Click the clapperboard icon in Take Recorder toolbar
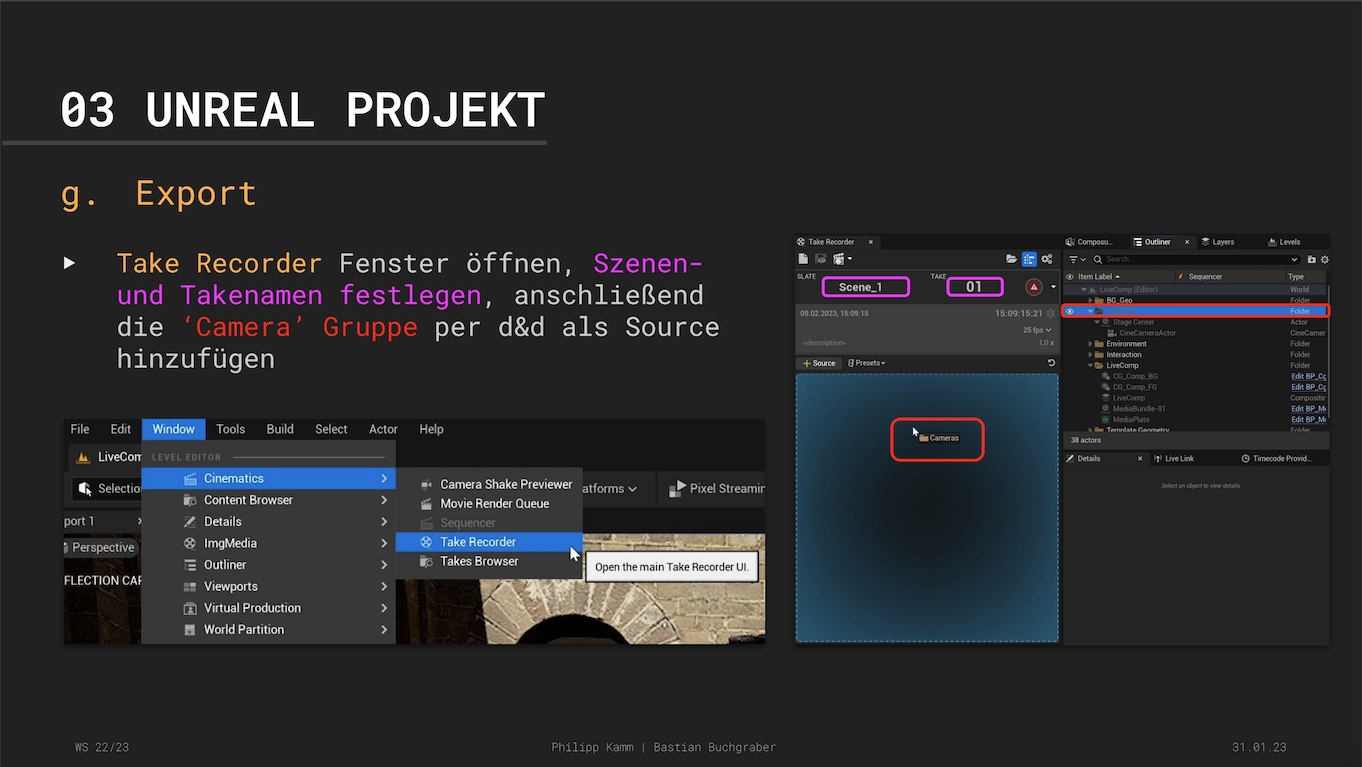This screenshot has width=1362, height=767. [x=838, y=259]
